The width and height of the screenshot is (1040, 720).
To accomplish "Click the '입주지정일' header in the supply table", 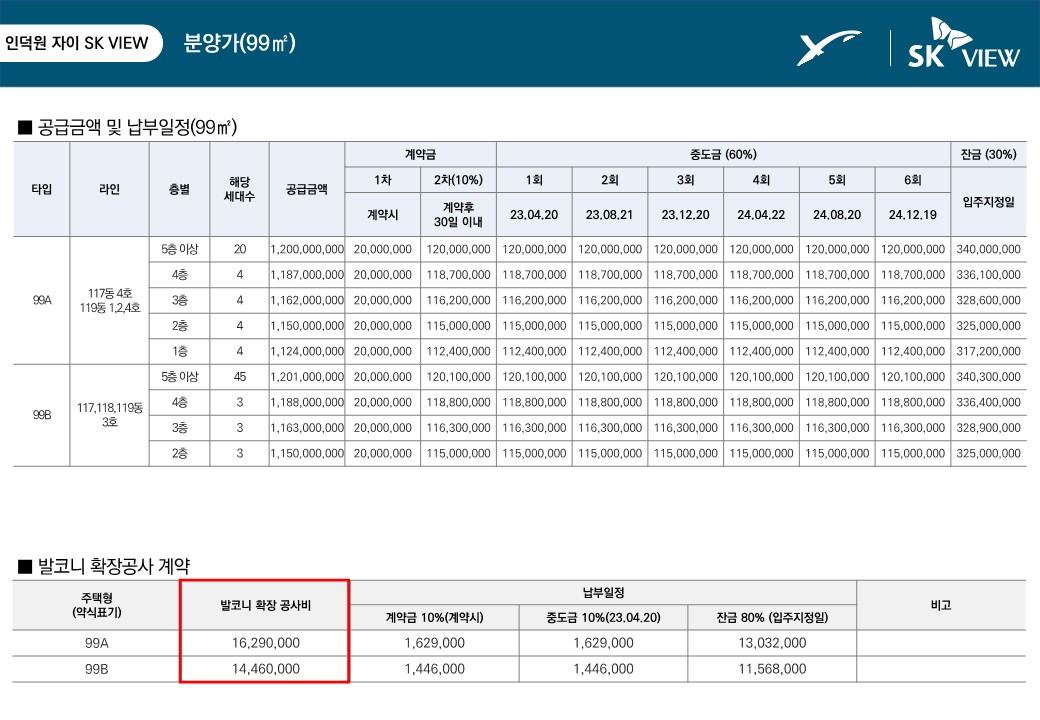I will tap(988, 202).
